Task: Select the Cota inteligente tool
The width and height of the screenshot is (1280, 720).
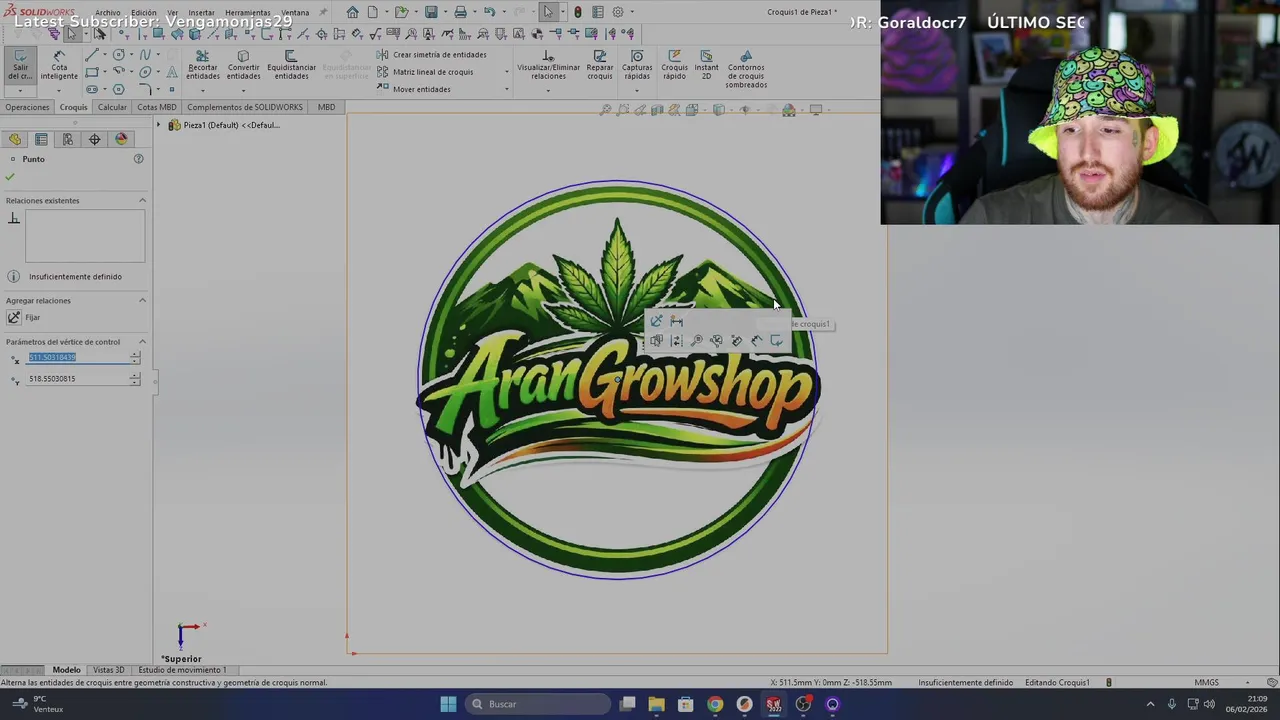Action: tap(59, 65)
